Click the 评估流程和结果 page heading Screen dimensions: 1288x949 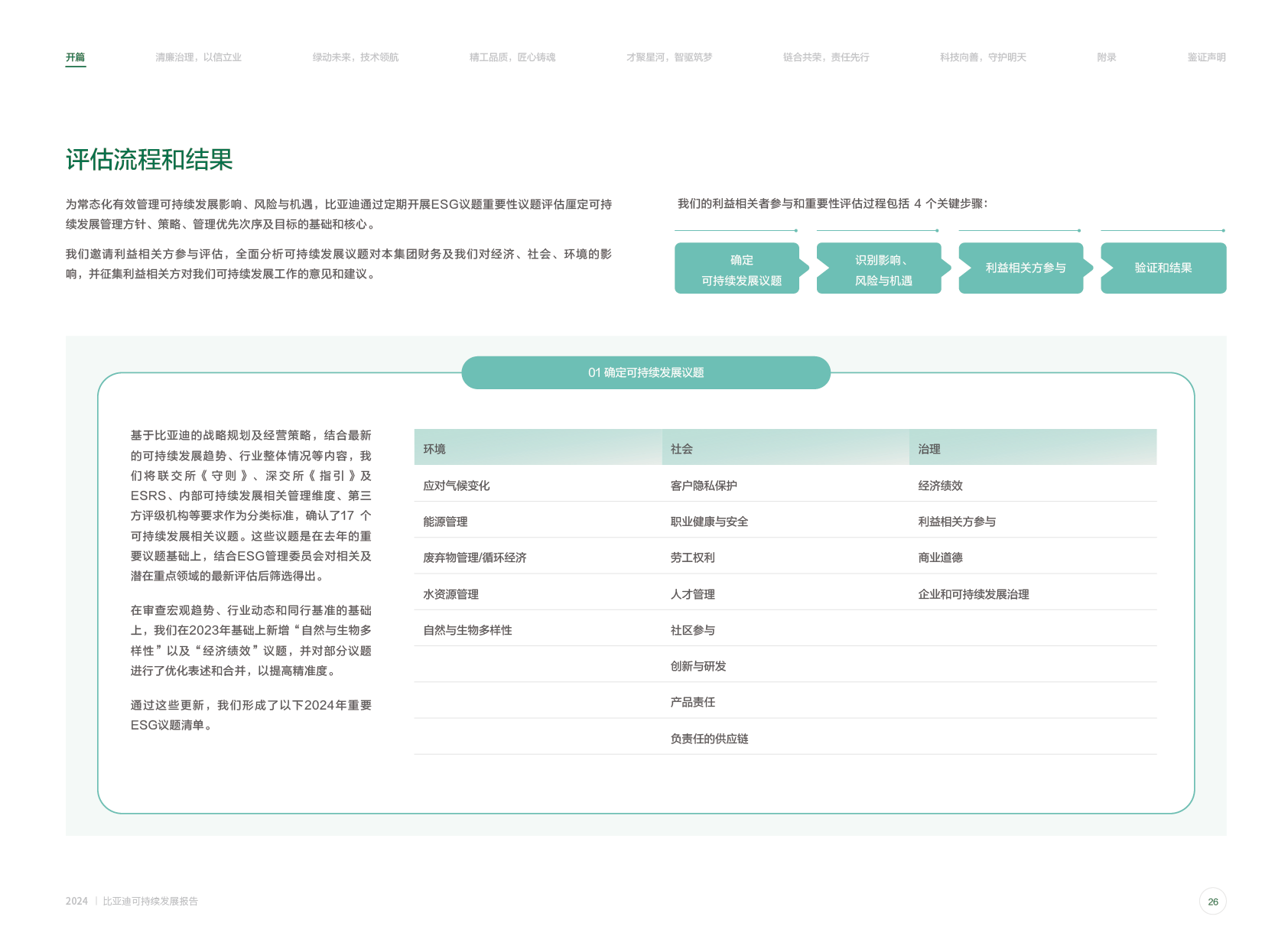click(x=149, y=160)
